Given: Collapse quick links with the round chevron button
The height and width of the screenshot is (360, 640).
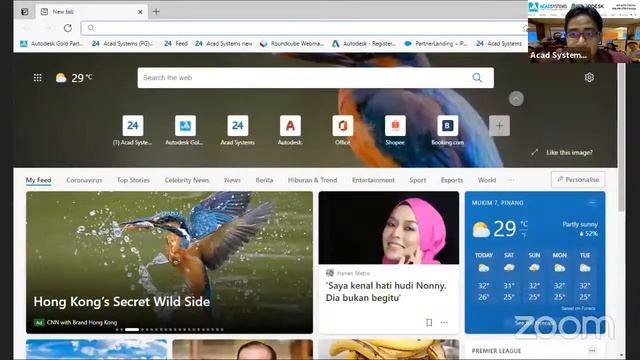Looking at the screenshot, I should pos(516,99).
